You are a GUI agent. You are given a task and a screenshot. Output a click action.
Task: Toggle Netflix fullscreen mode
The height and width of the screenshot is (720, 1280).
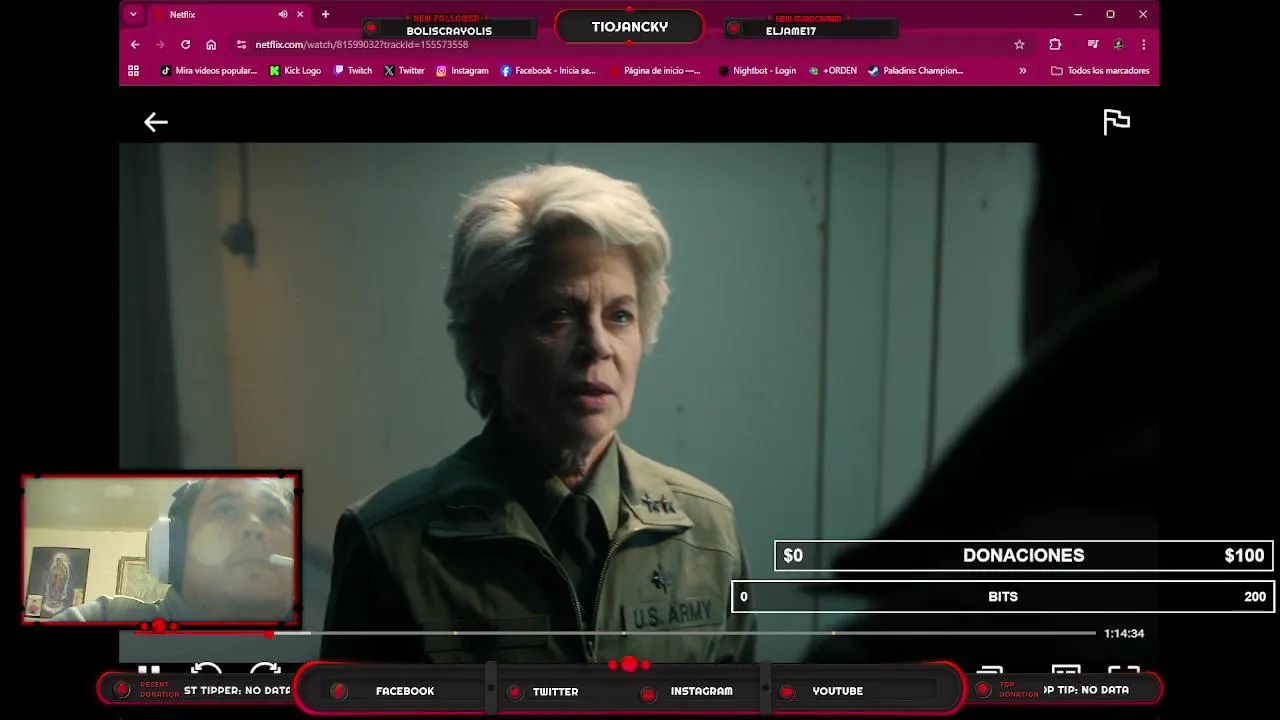pos(1124,668)
